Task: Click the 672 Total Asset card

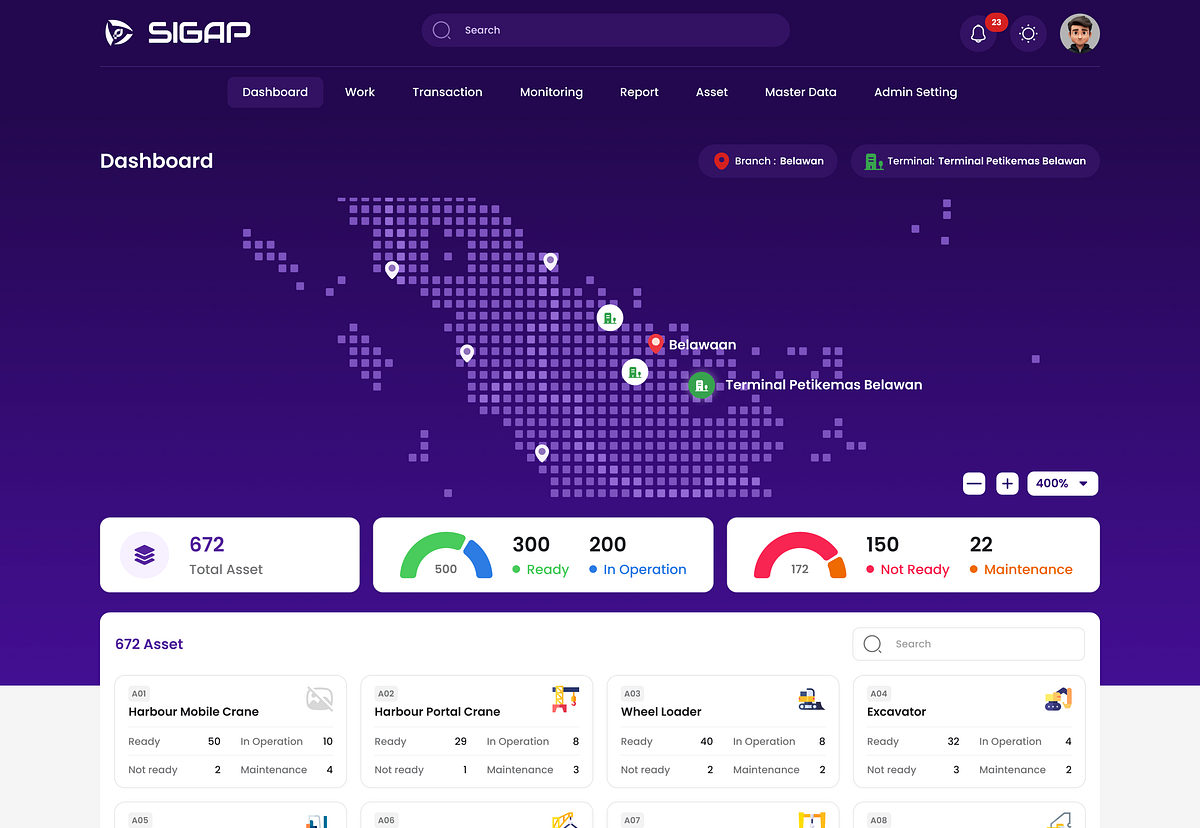Action: pyautogui.click(x=230, y=555)
